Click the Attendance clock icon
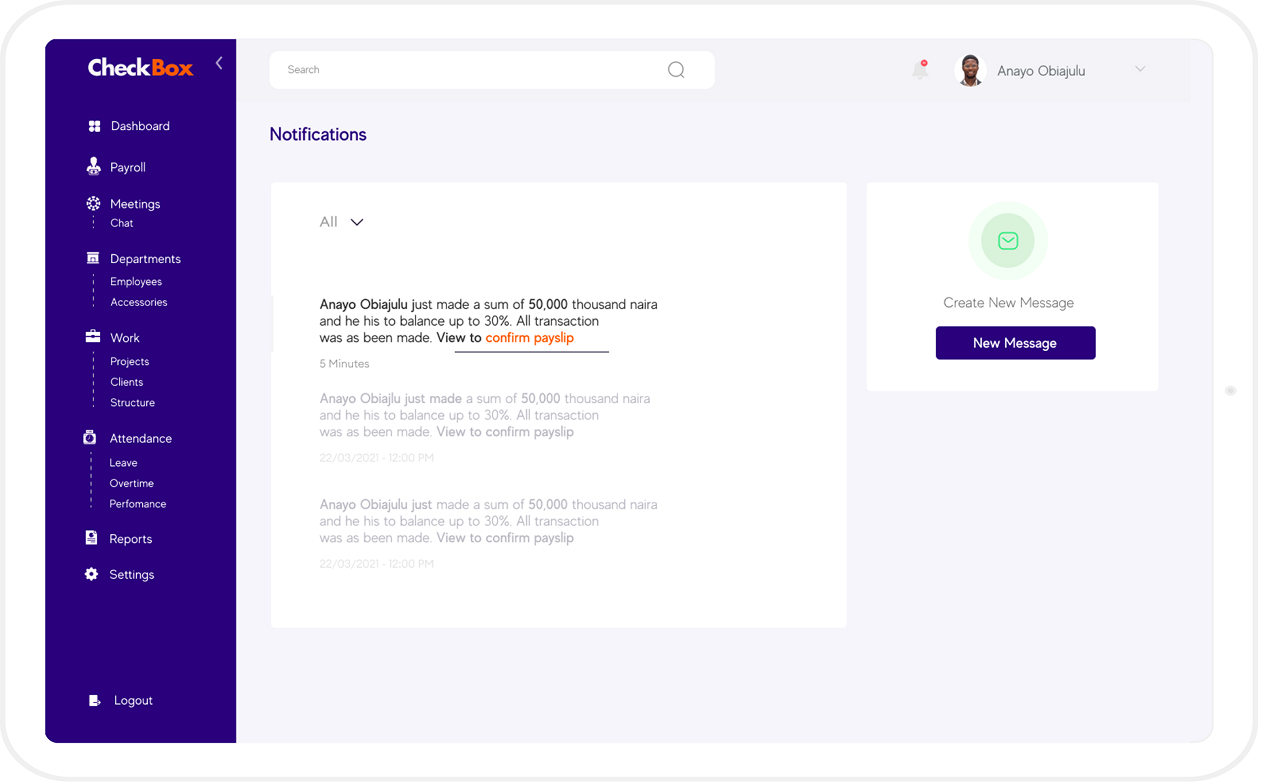This screenshot has width=1261, height=784. click(90, 438)
